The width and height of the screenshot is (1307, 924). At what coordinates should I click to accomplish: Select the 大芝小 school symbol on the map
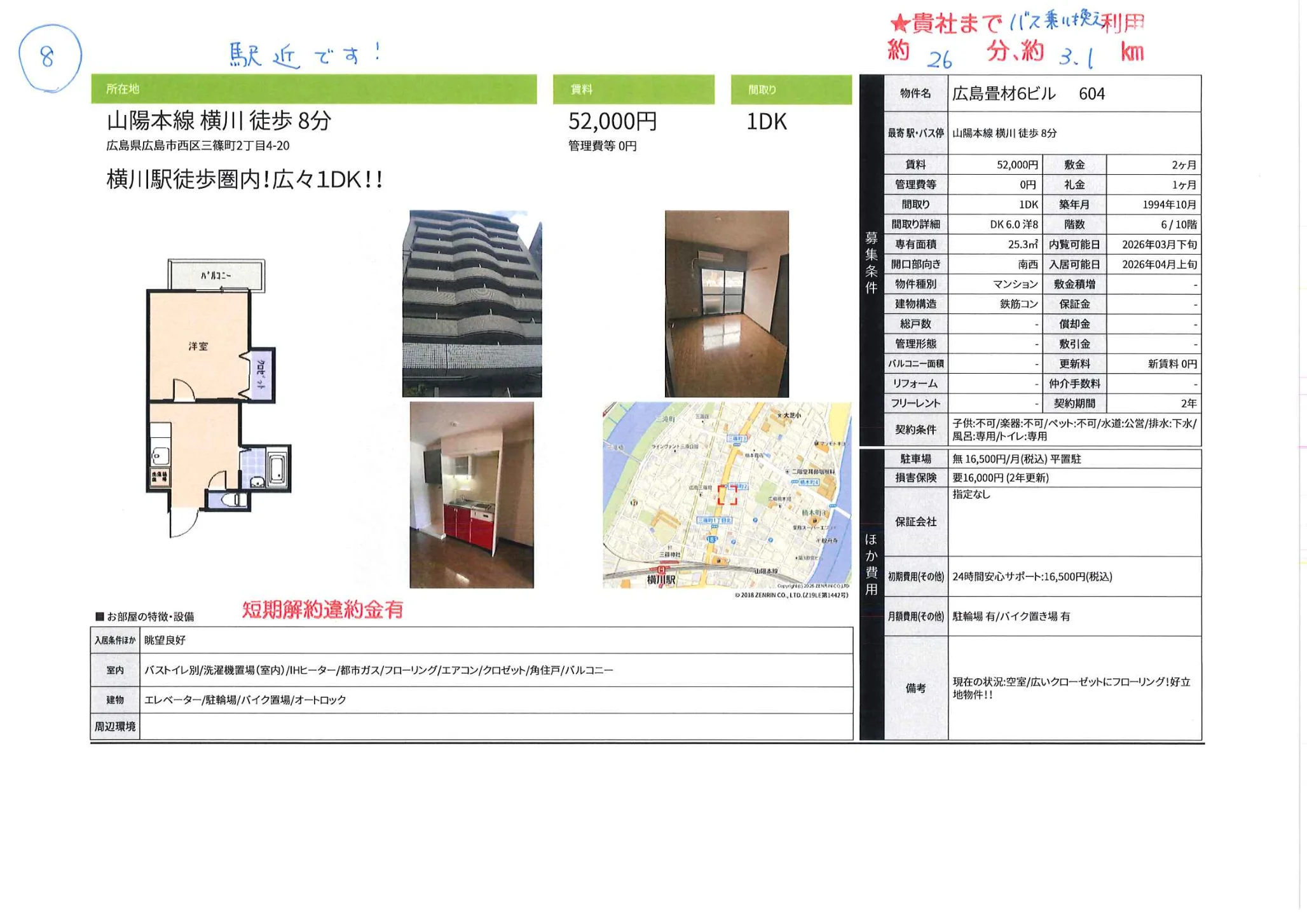pos(781,416)
